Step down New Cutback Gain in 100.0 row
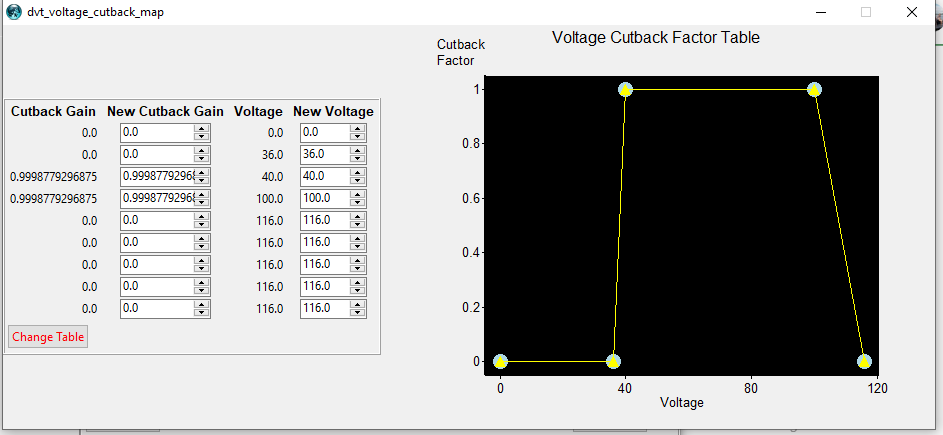943x435 pixels. pos(202,203)
